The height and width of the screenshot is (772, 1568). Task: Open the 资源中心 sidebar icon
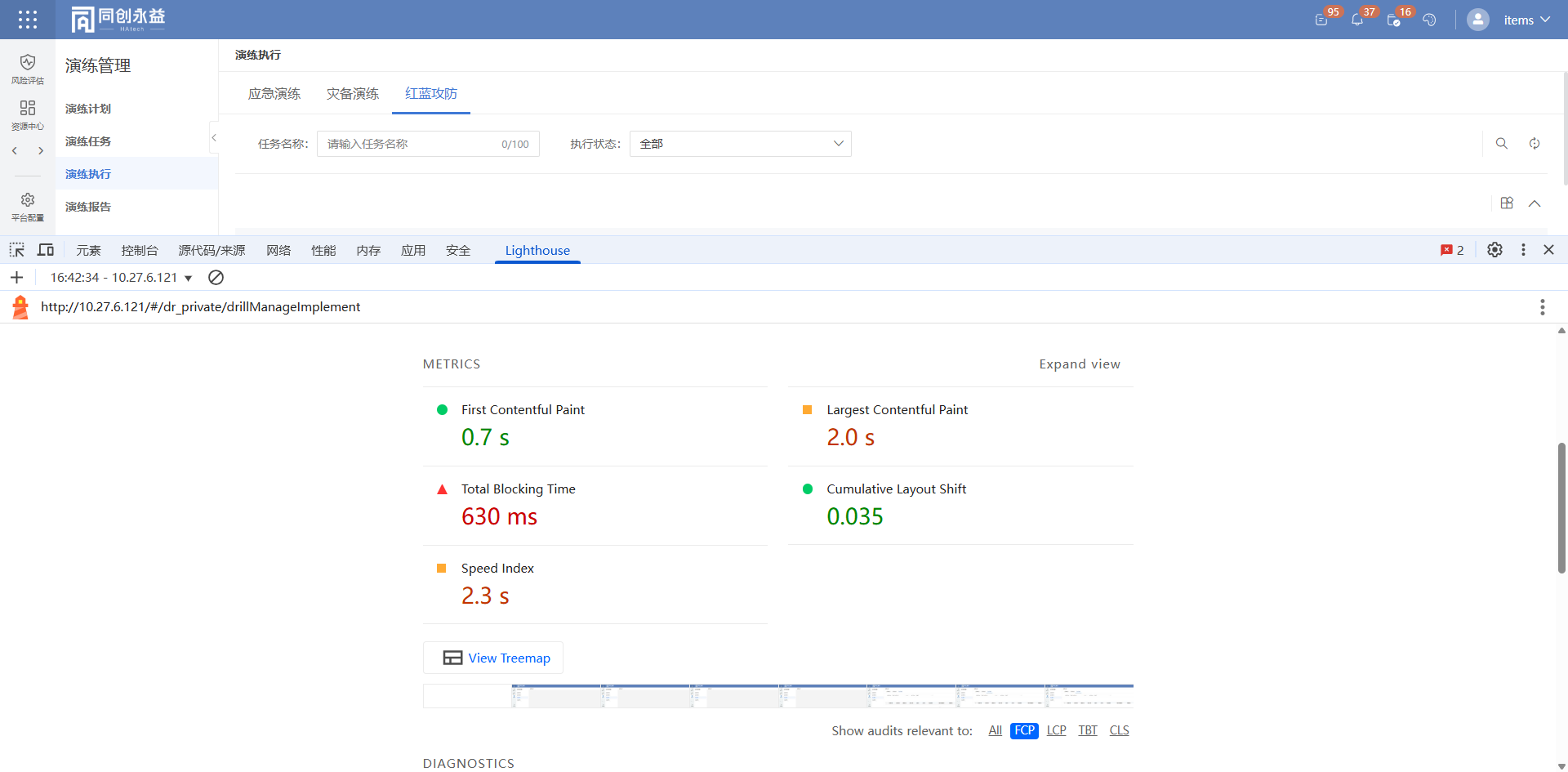coord(28,115)
